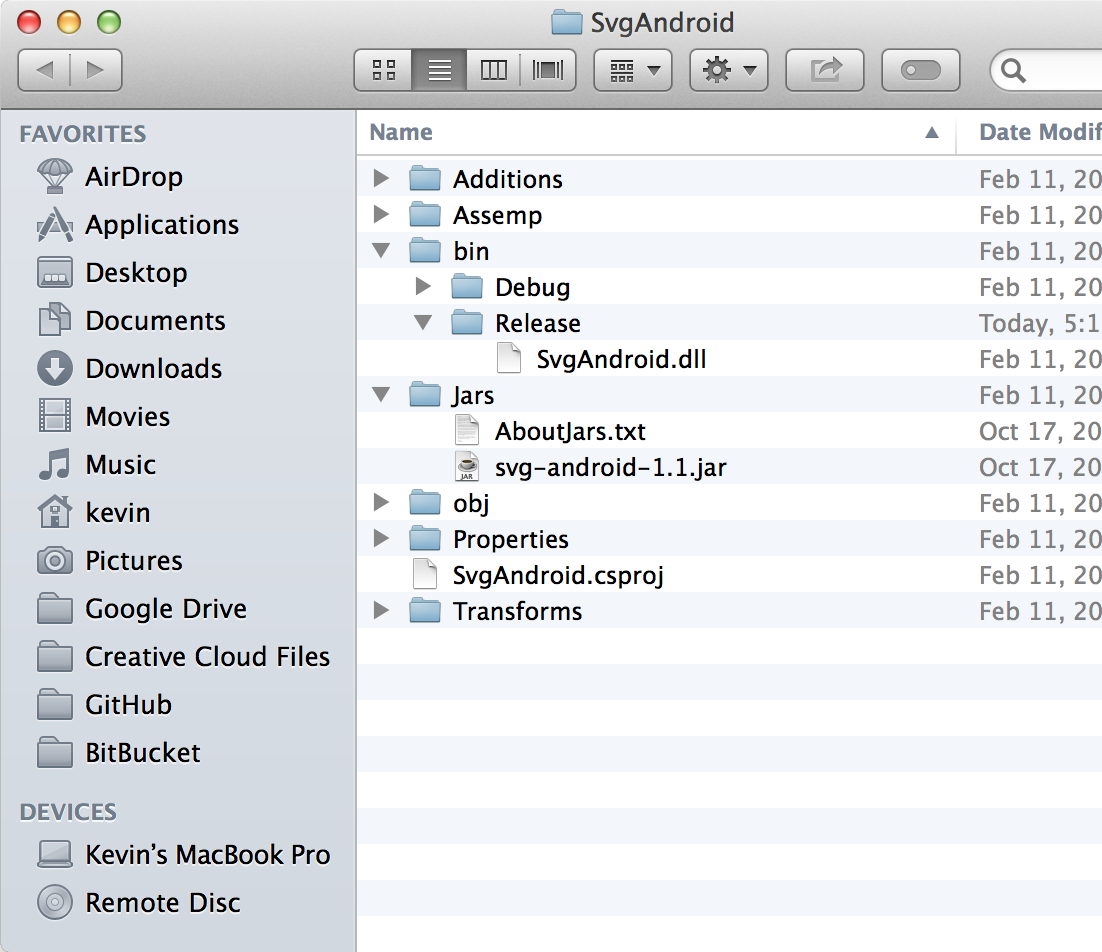Expand the Additions folder

381,179
